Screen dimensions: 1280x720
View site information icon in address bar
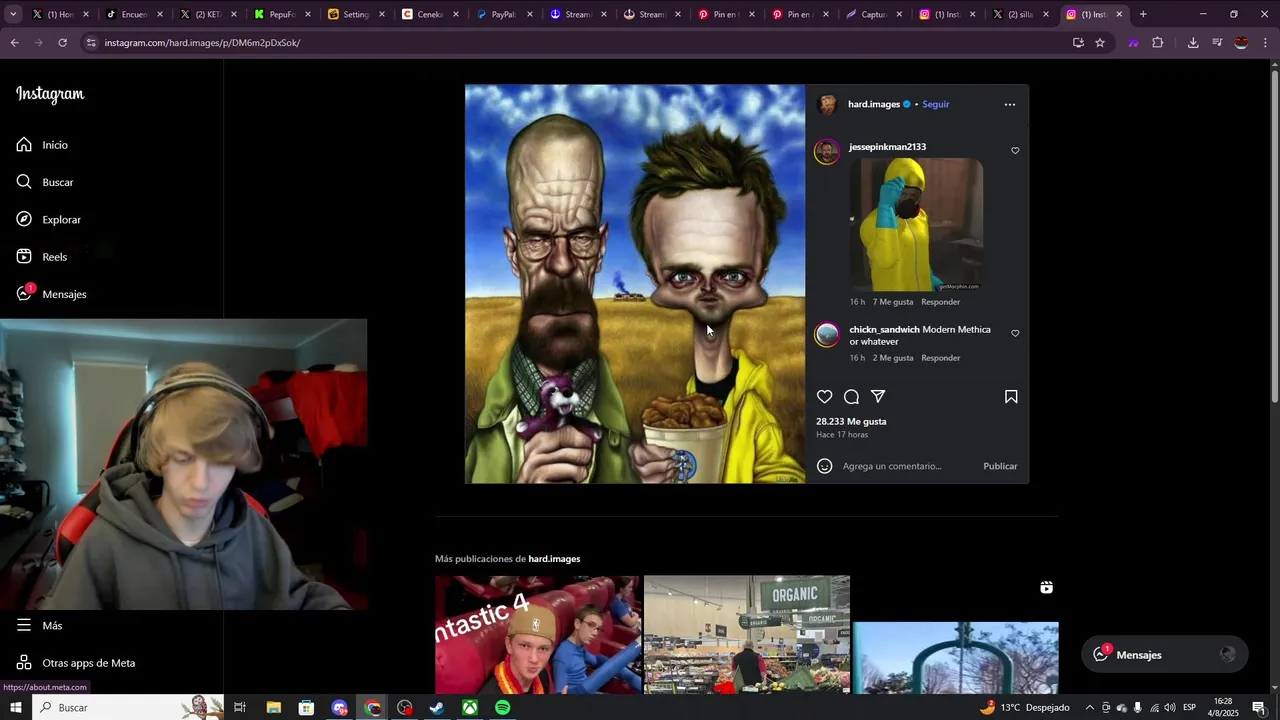pyautogui.click(x=92, y=43)
